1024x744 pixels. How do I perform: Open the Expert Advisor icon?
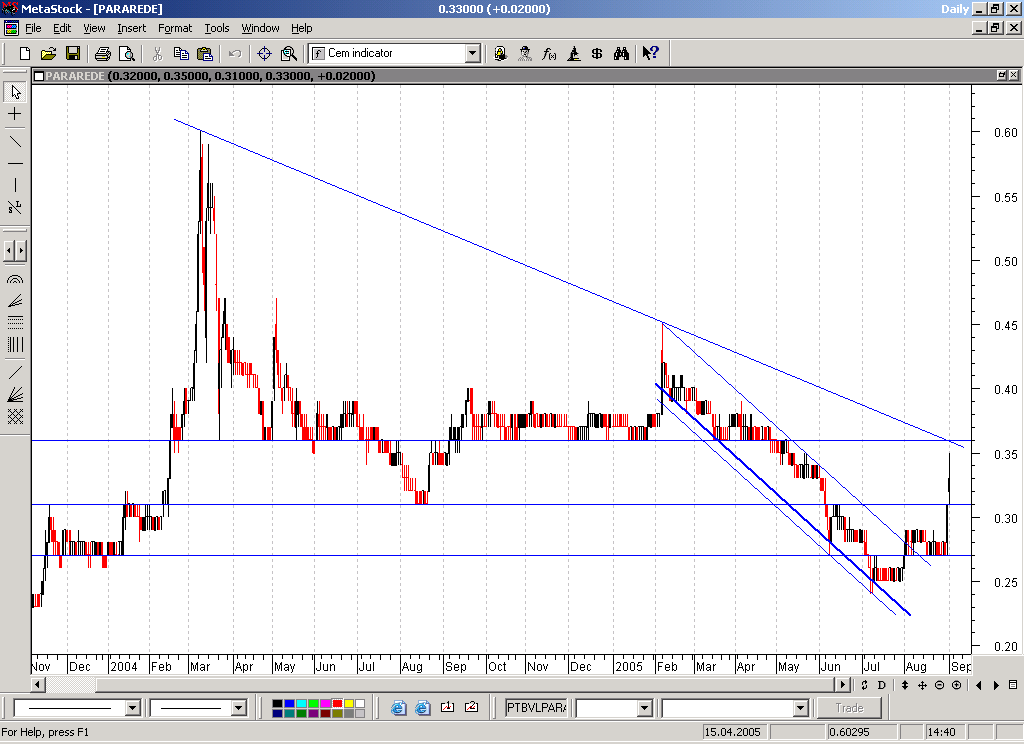pyautogui.click(x=501, y=54)
